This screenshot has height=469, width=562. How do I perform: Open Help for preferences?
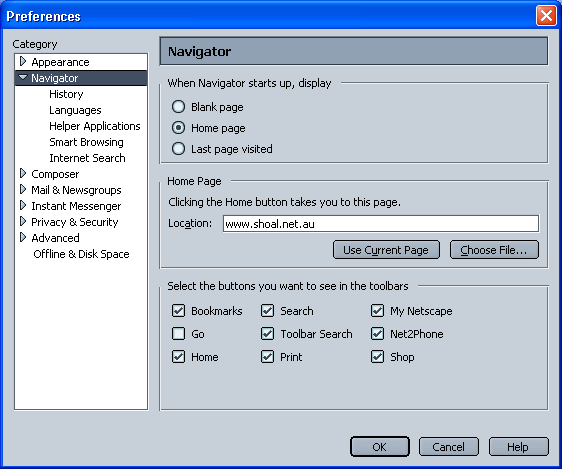(x=518, y=447)
